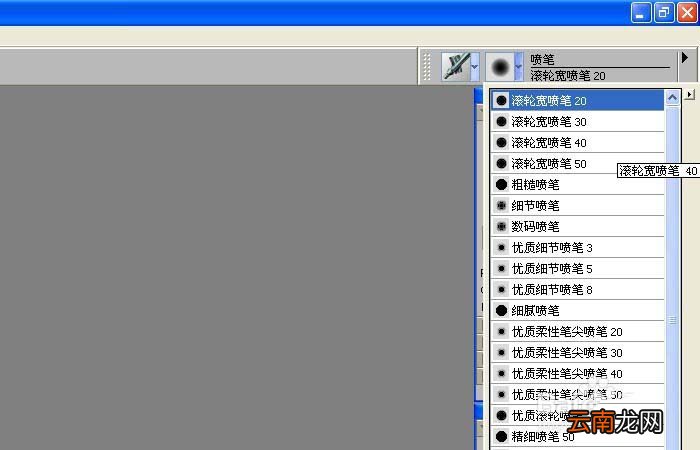Click dab icon beside 优质细节喷笔 3
The image size is (700, 450).
[501, 247]
